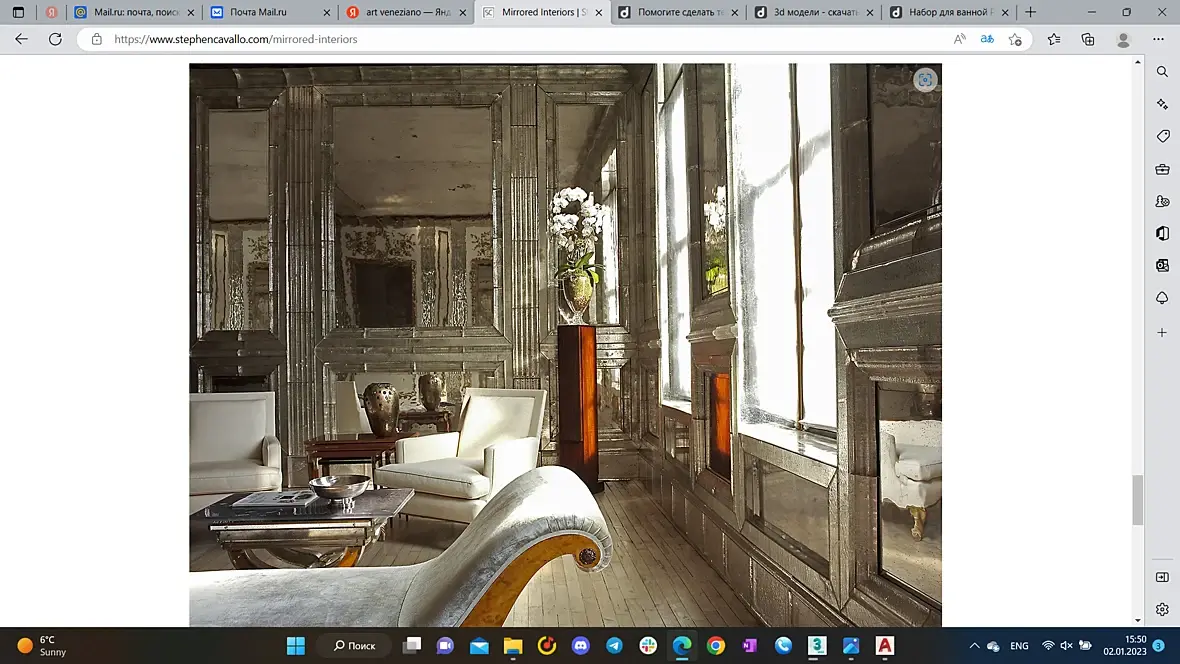Viewport: 1180px width, 664px height.
Task: Click the visual search icon on the image
Action: pyautogui.click(x=925, y=80)
